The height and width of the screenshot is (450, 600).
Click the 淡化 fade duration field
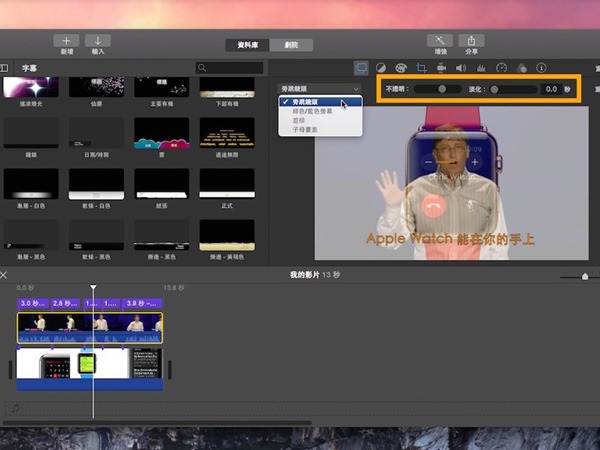[x=550, y=89]
